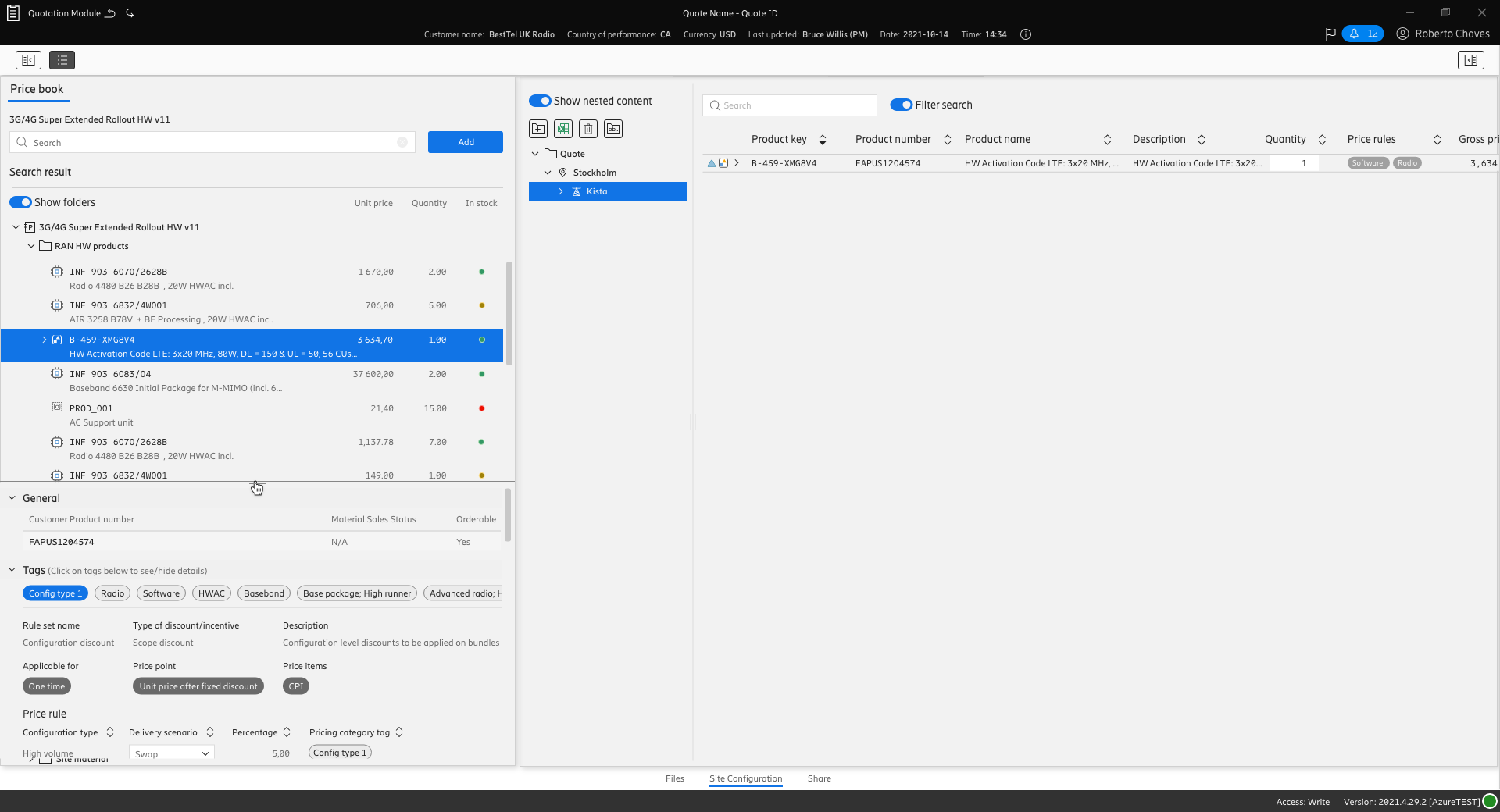Click the trash delete icon
1500x812 pixels.
coord(588,129)
